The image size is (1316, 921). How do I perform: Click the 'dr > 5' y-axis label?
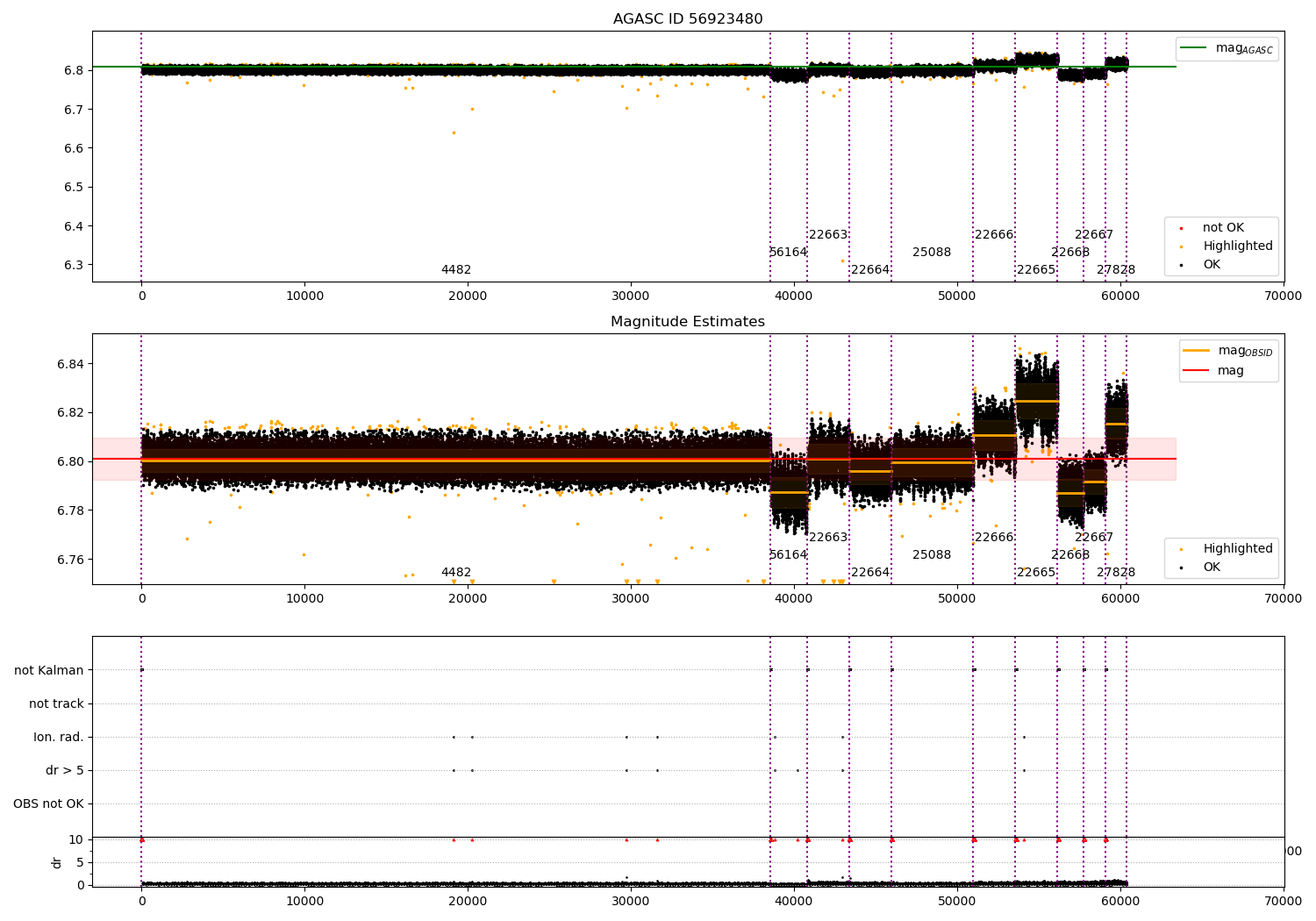coord(65,771)
